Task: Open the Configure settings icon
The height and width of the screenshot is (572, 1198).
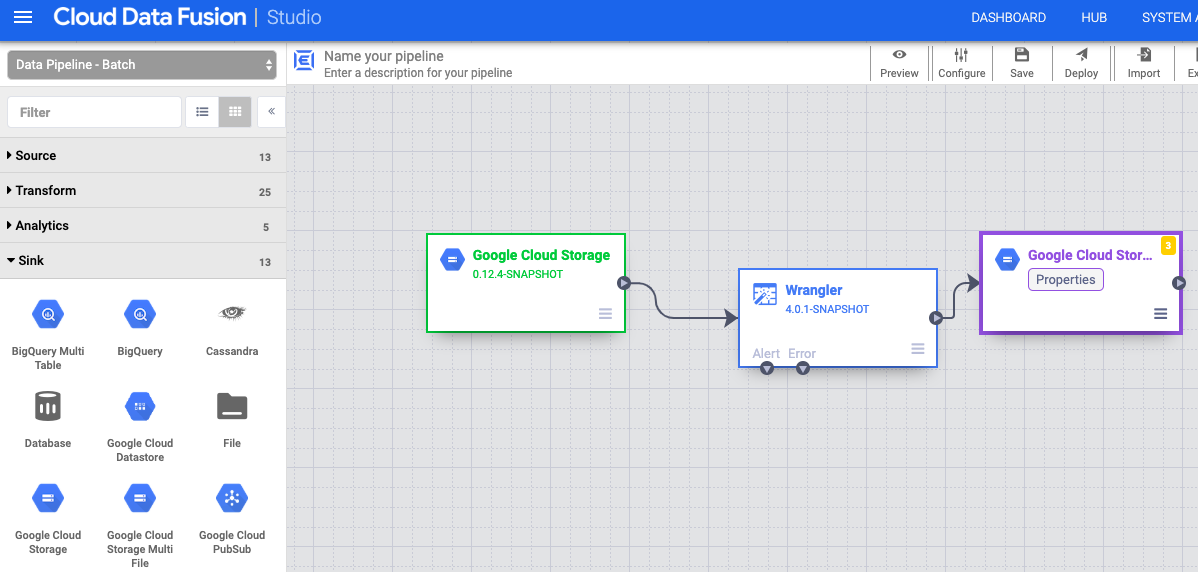Action: tap(961, 56)
